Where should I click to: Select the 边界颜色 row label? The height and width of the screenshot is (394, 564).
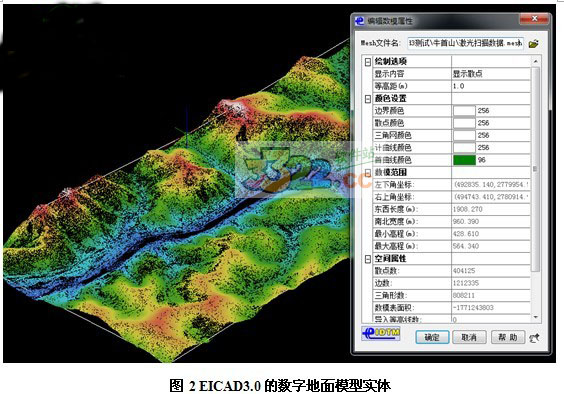click(x=389, y=110)
